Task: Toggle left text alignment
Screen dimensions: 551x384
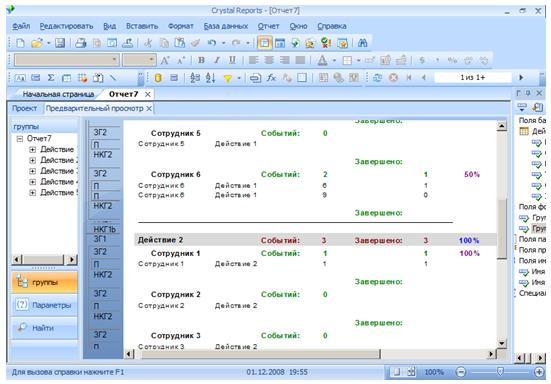Action: [253, 60]
